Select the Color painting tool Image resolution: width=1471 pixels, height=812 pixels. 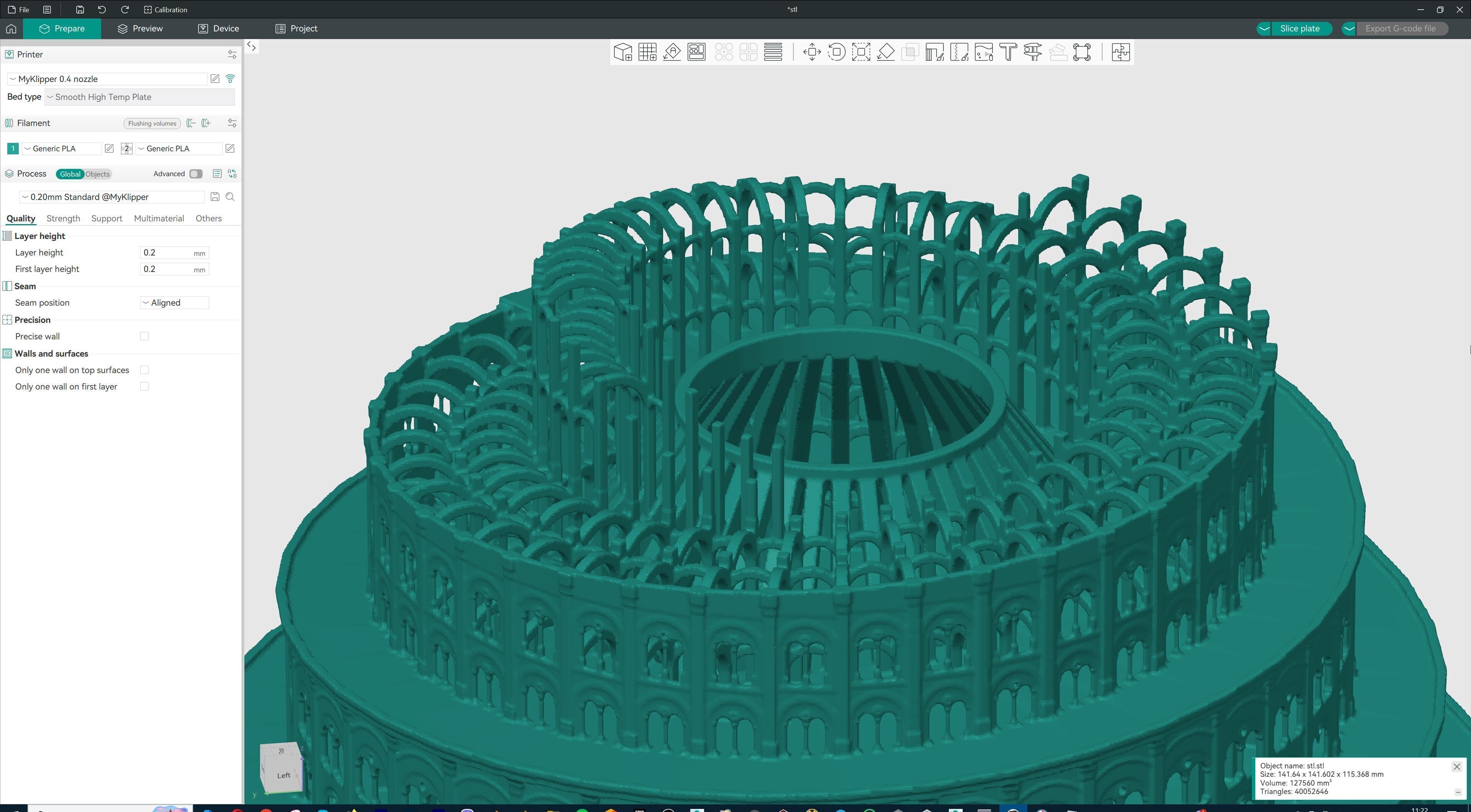tap(984, 52)
